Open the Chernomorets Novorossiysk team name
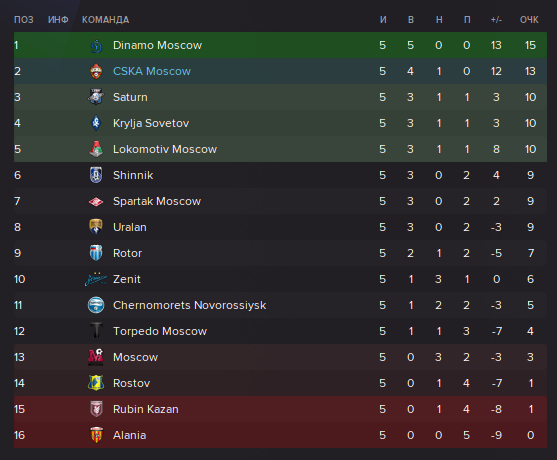Screen dimensions: 557x460 coord(189,305)
